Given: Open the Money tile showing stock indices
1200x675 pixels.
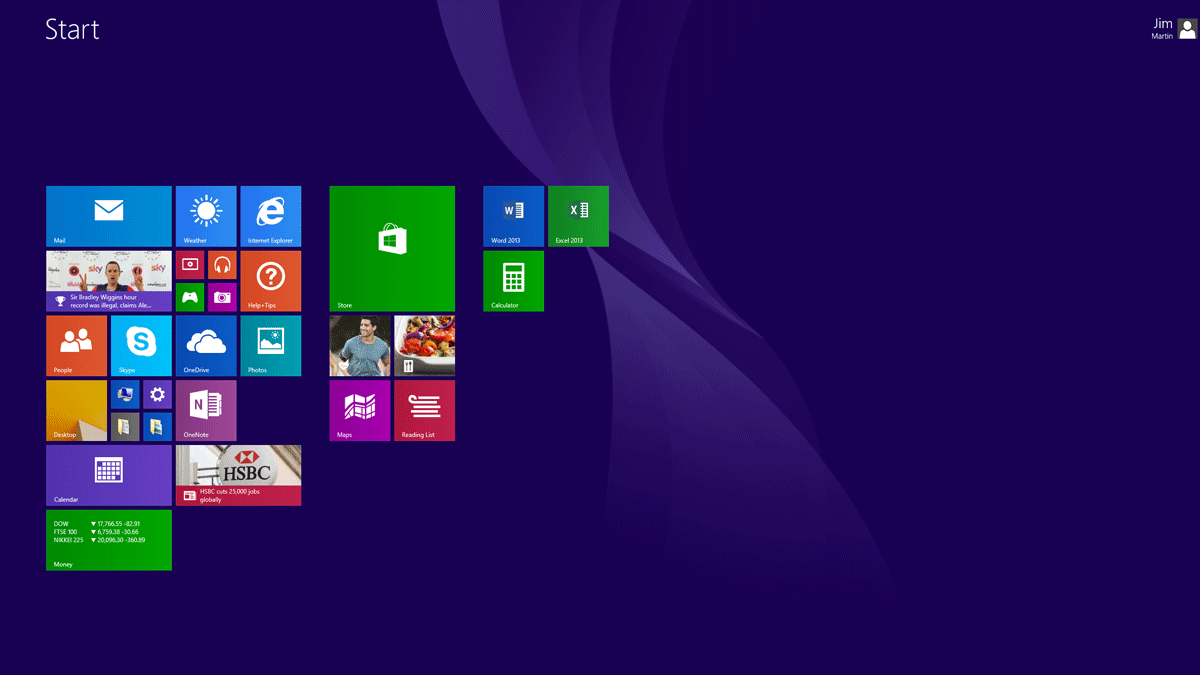Looking at the screenshot, I should pos(108,540).
